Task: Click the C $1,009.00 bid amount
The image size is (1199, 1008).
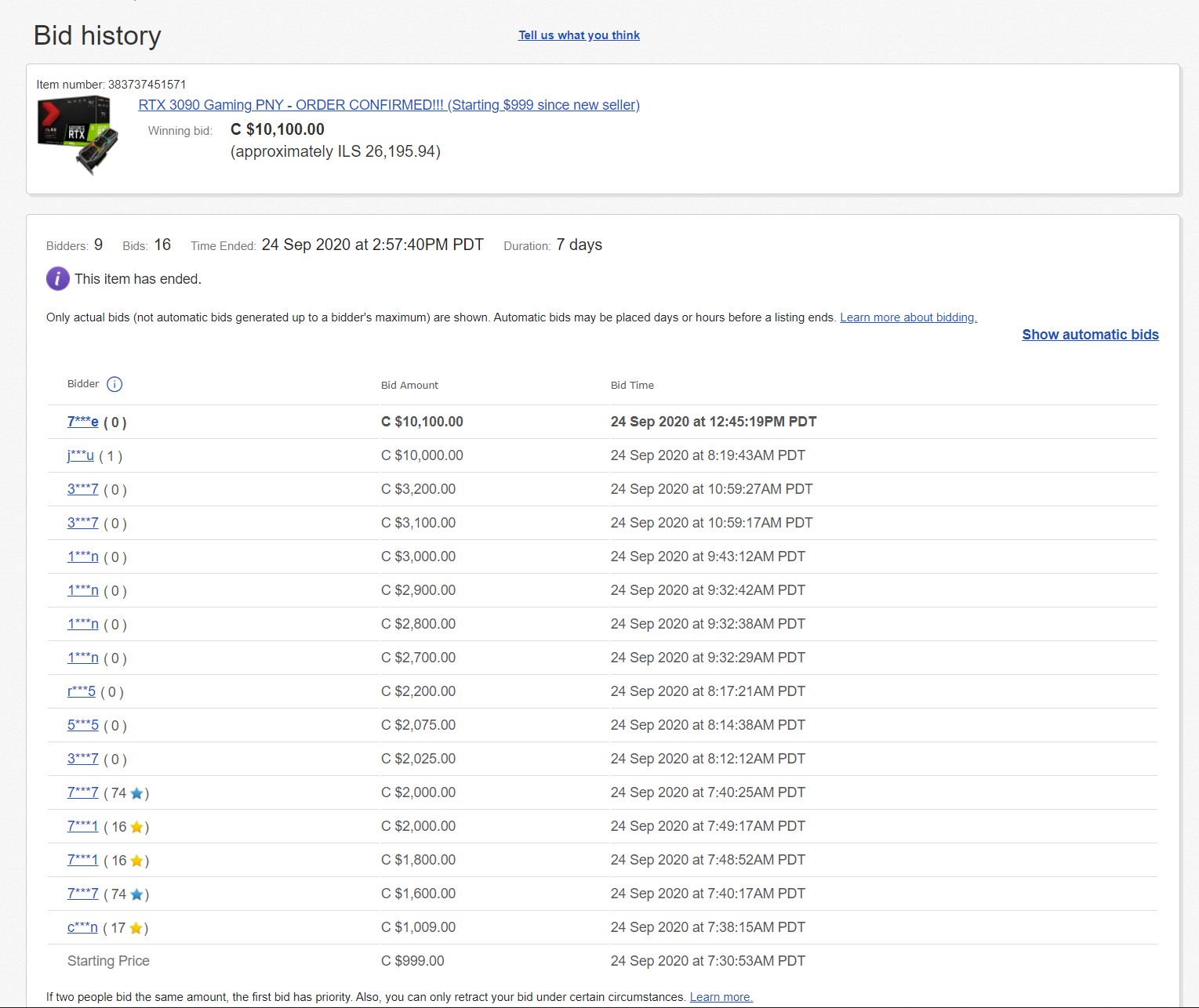Action: click(418, 927)
